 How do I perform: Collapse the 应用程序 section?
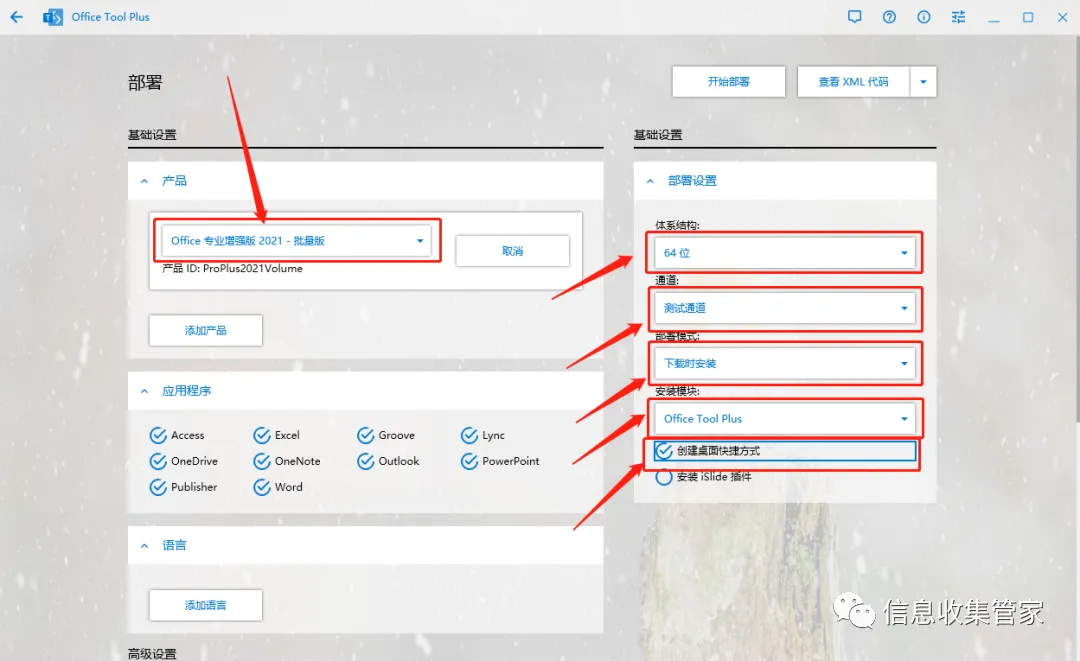pyautogui.click(x=144, y=391)
